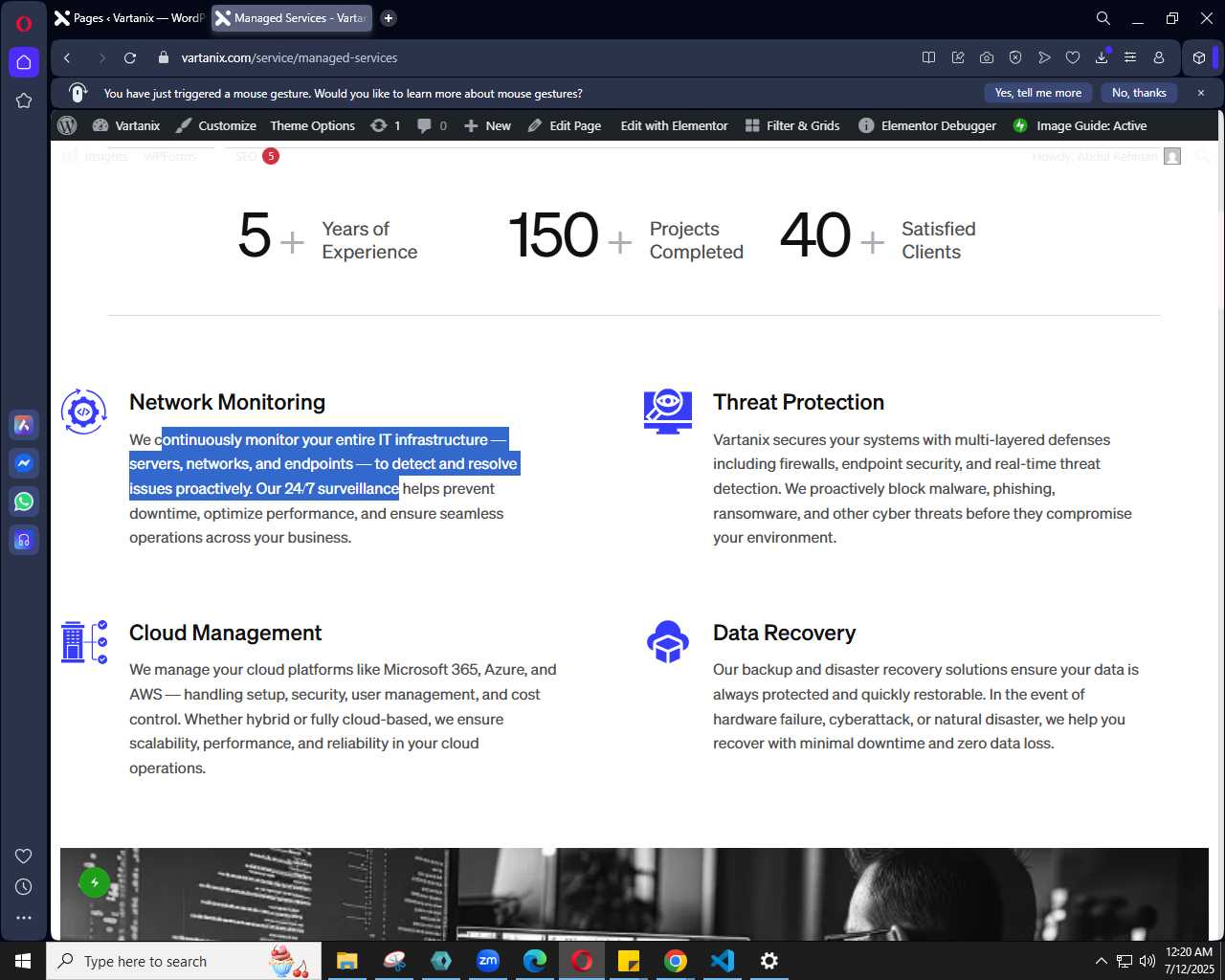Screen dimensions: 1225x980
Task: Open the downloads icon
Action: pyautogui.click(x=1102, y=57)
